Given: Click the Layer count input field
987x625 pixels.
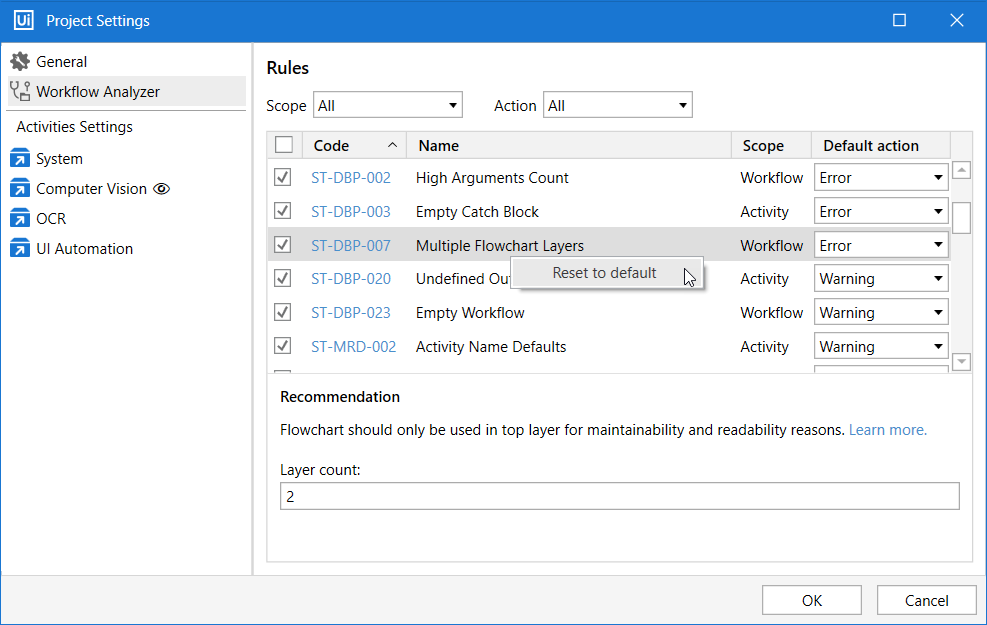Looking at the screenshot, I should click(619, 496).
